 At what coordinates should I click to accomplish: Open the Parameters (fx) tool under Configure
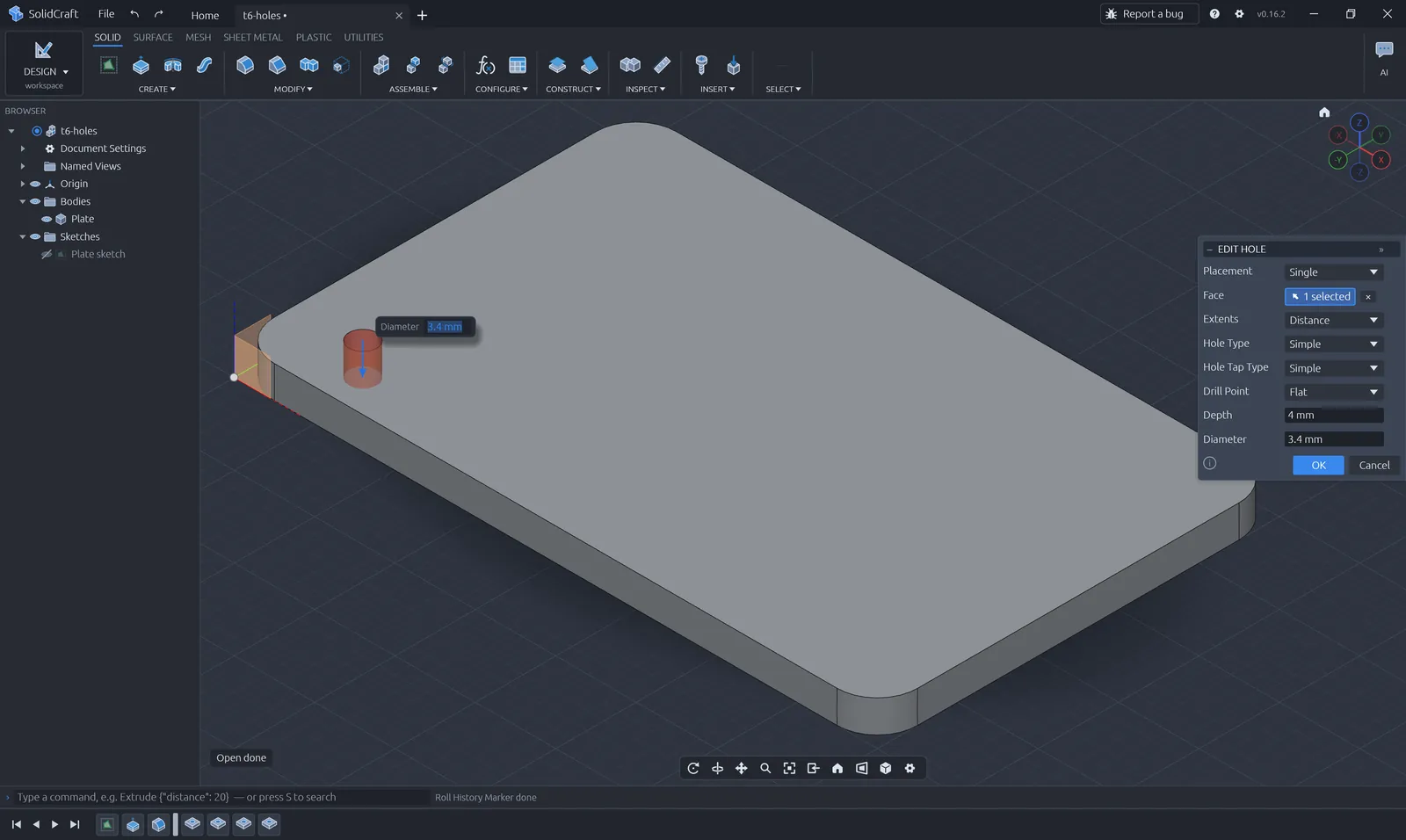pyautogui.click(x=485, y=65)
